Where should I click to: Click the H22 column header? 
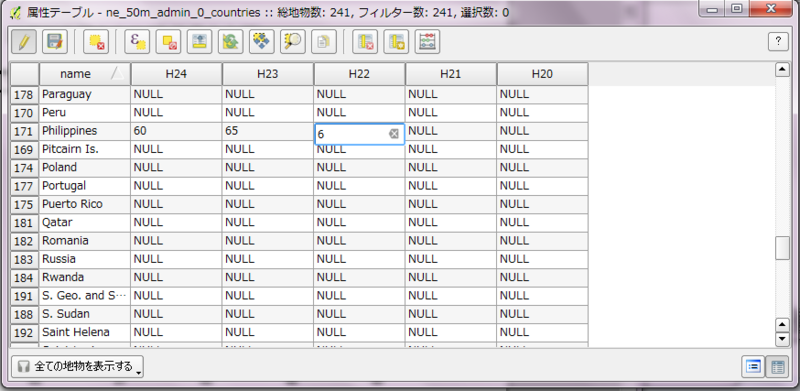(359, 74)
